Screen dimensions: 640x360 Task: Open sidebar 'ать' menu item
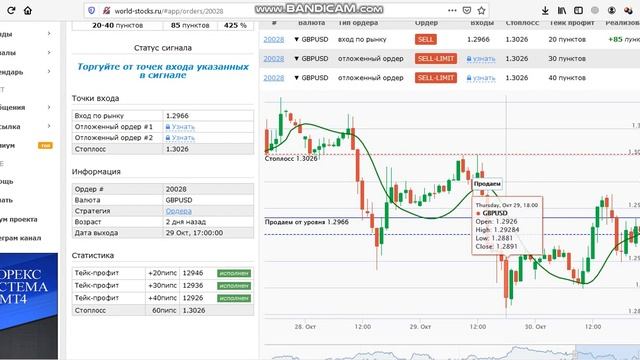(7, 200)
